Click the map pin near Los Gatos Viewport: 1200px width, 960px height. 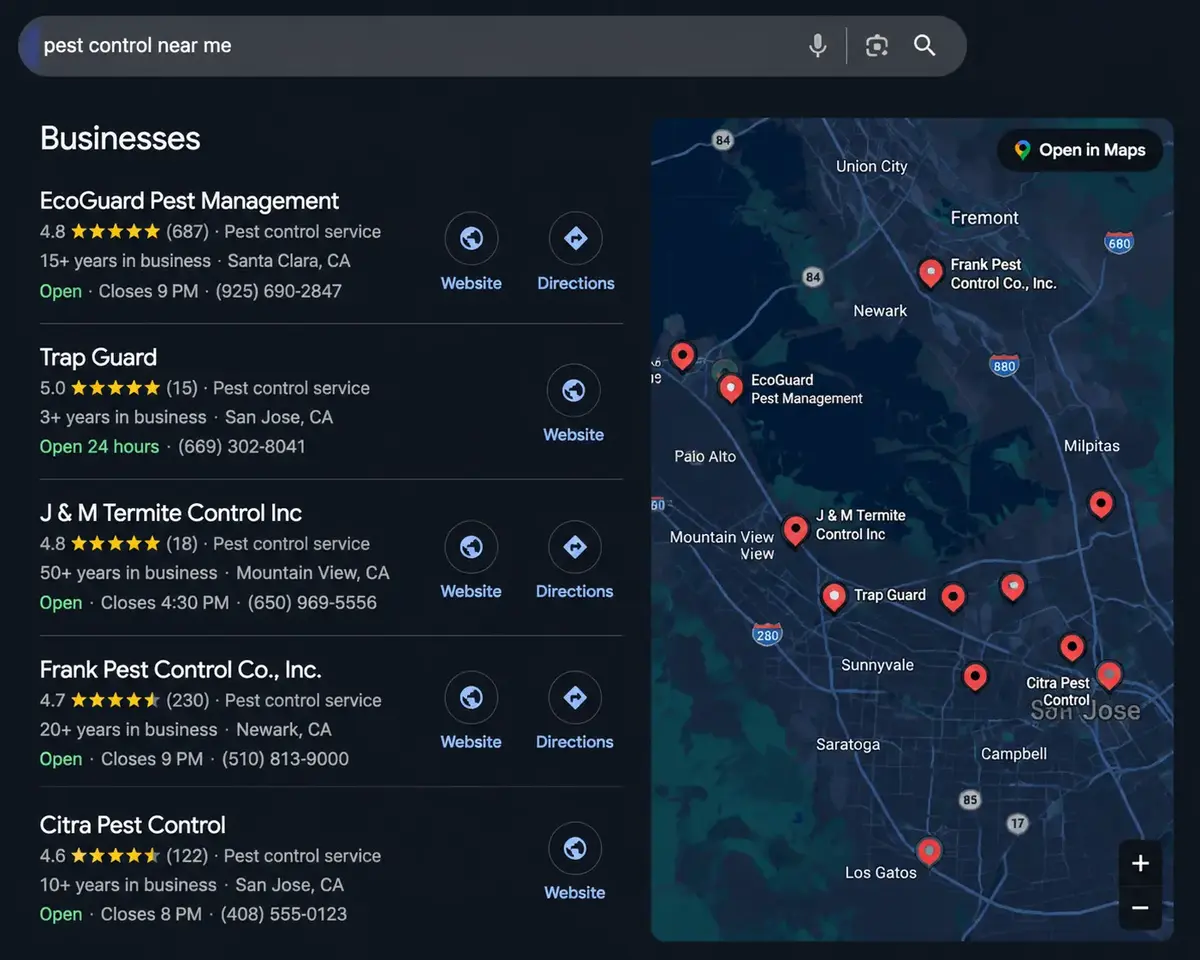929,852
